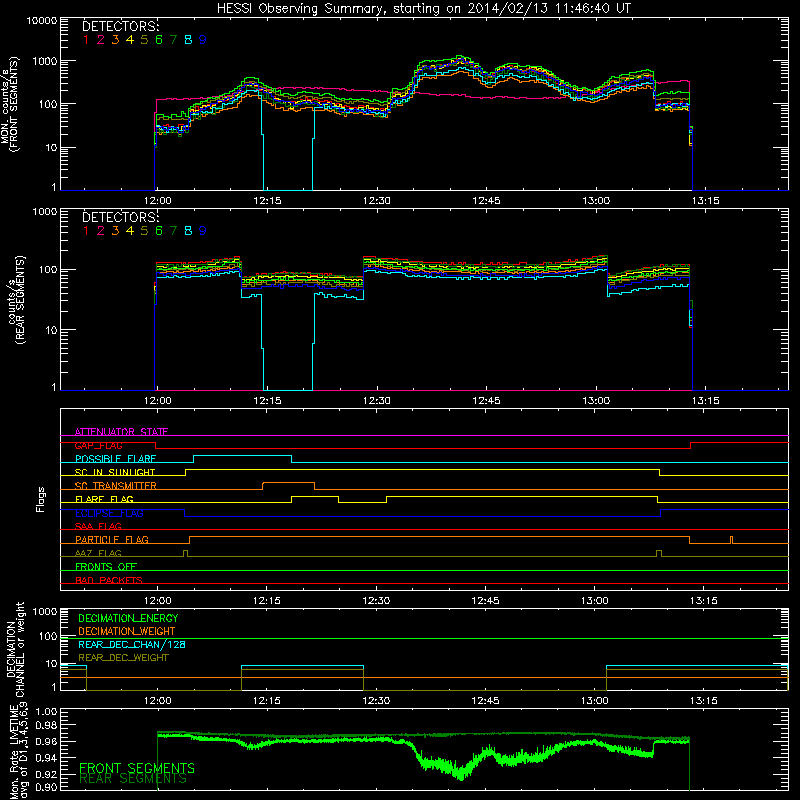The image size is (800, 800).
Task: Click DETECTORS: heading in front segments plot
Action: tap(120, 26)
